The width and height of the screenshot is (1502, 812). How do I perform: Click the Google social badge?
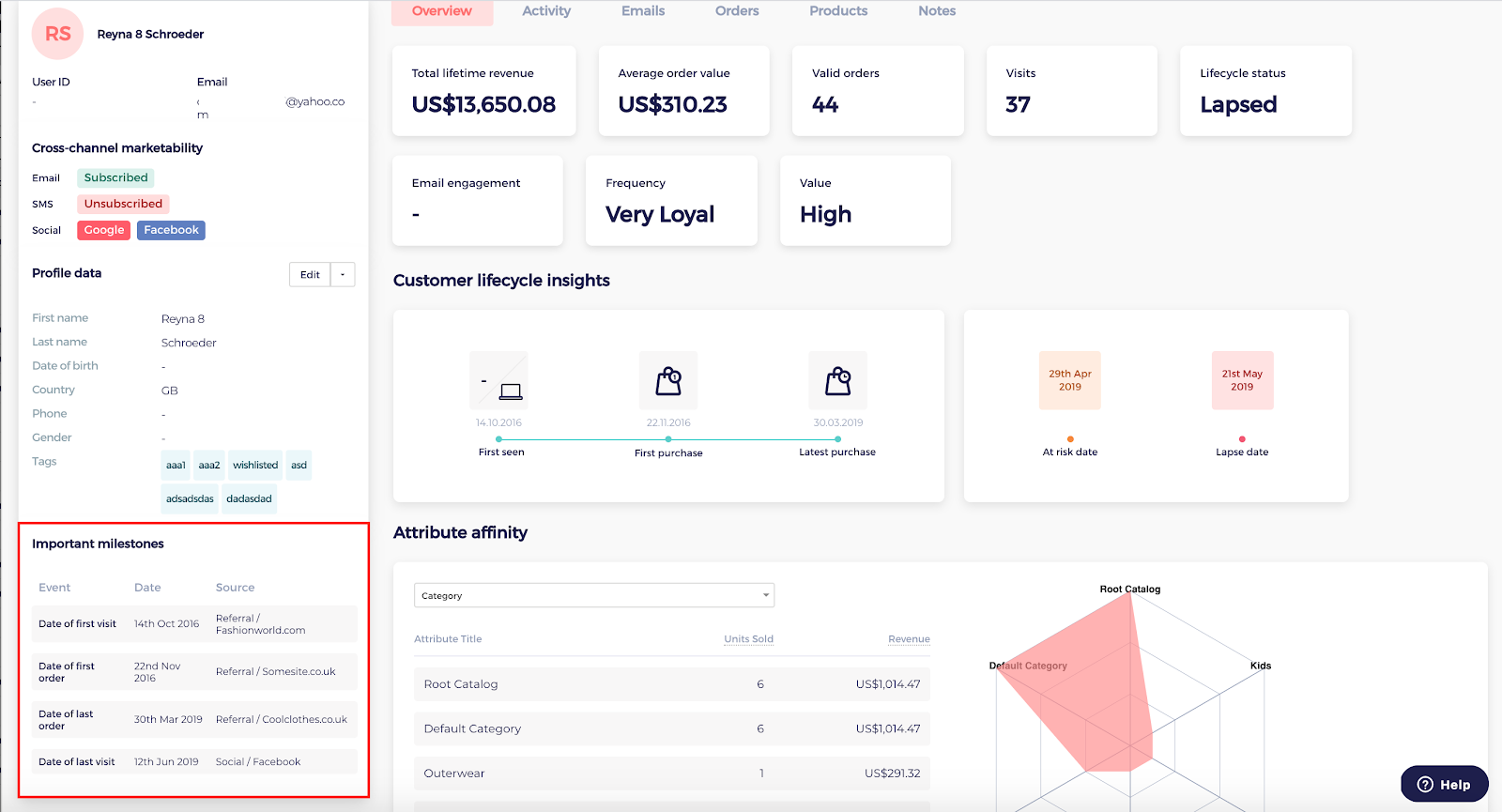coord(104,230)
